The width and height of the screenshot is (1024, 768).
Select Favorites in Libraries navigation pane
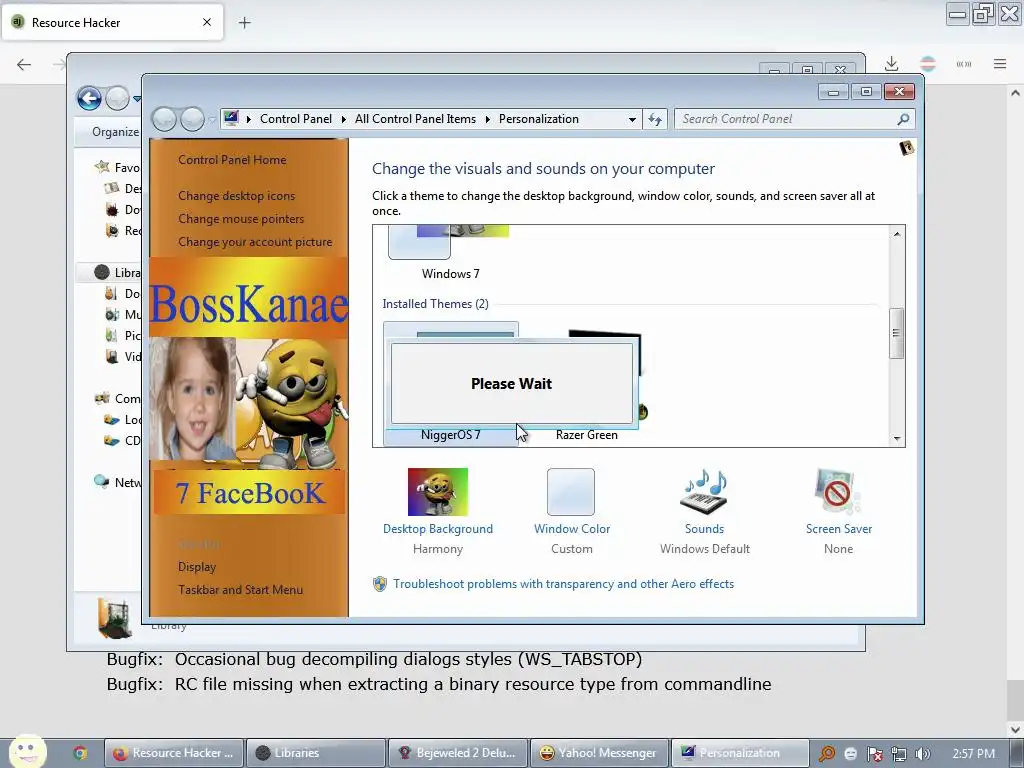[118, 167]
